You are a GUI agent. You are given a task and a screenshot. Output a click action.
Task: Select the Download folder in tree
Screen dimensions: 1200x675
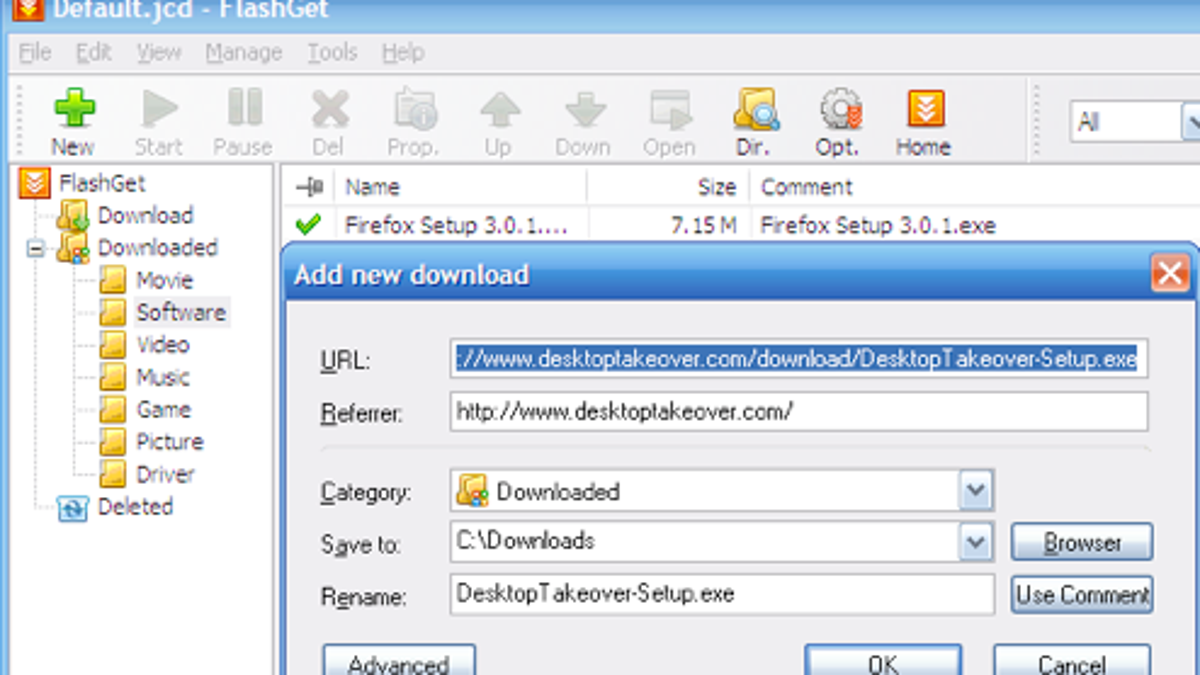(x=125, y=215)
